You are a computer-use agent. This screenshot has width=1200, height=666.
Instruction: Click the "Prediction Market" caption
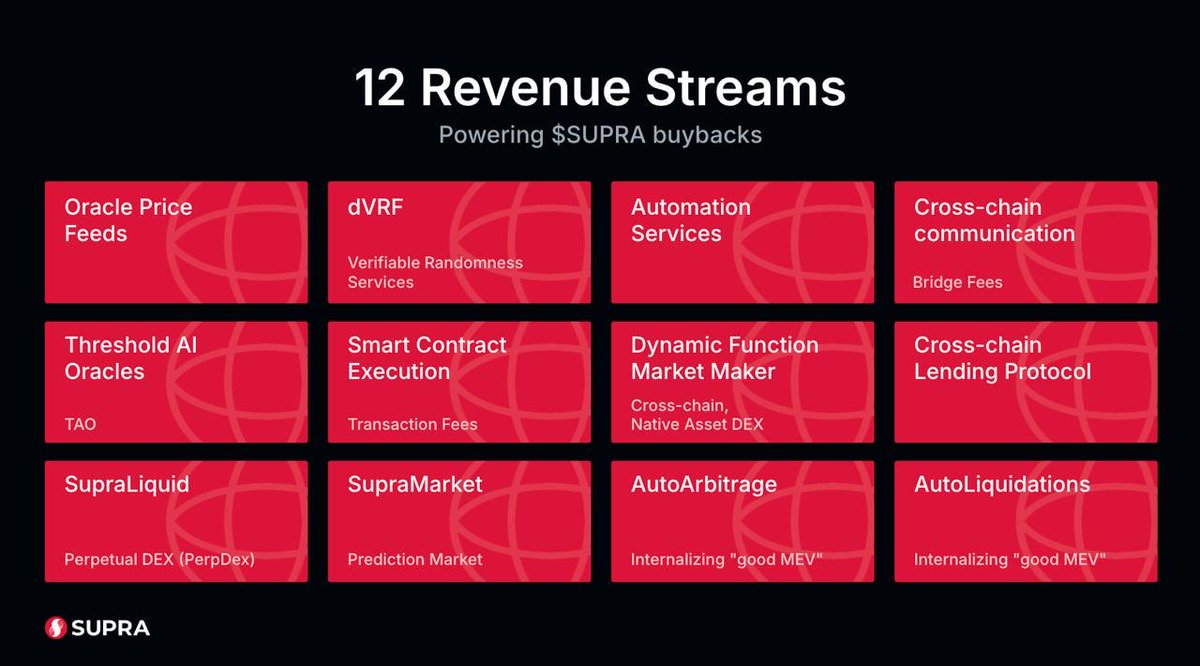coord(415,559)
